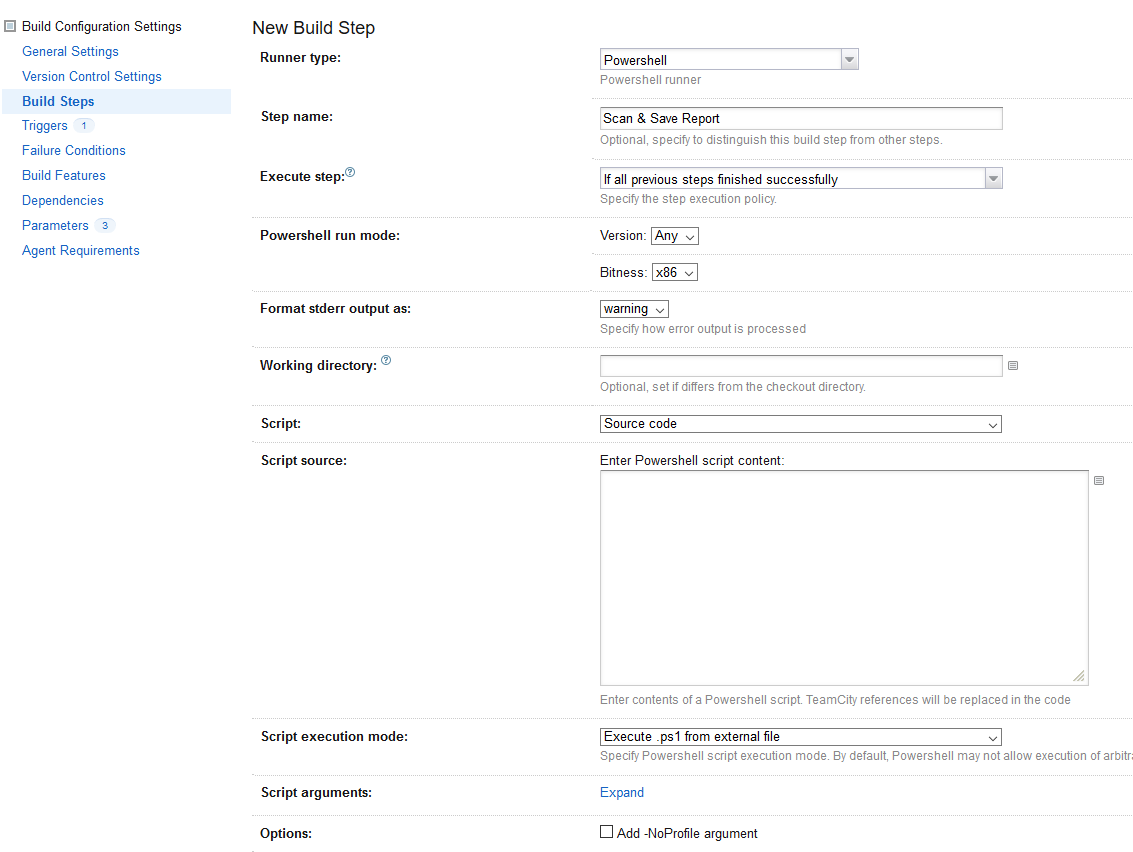
Task: Click the Build Configuration Settings collapse icon
Action: coord(9,25)
